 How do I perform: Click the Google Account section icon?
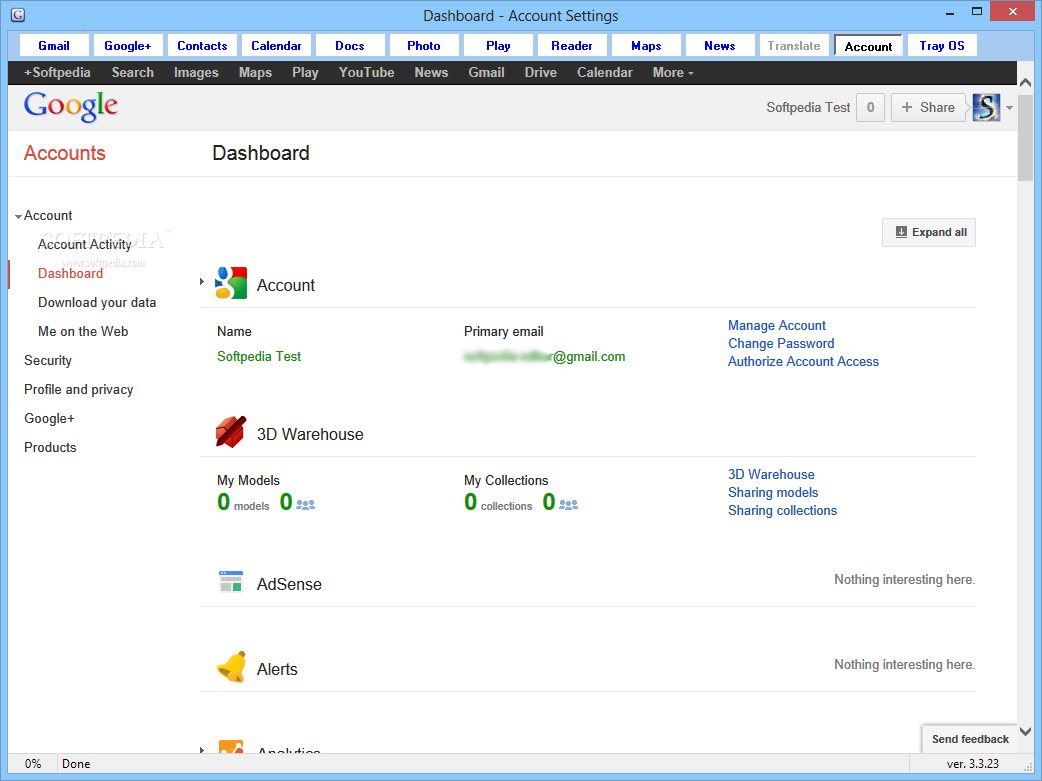tap(231, 283)
